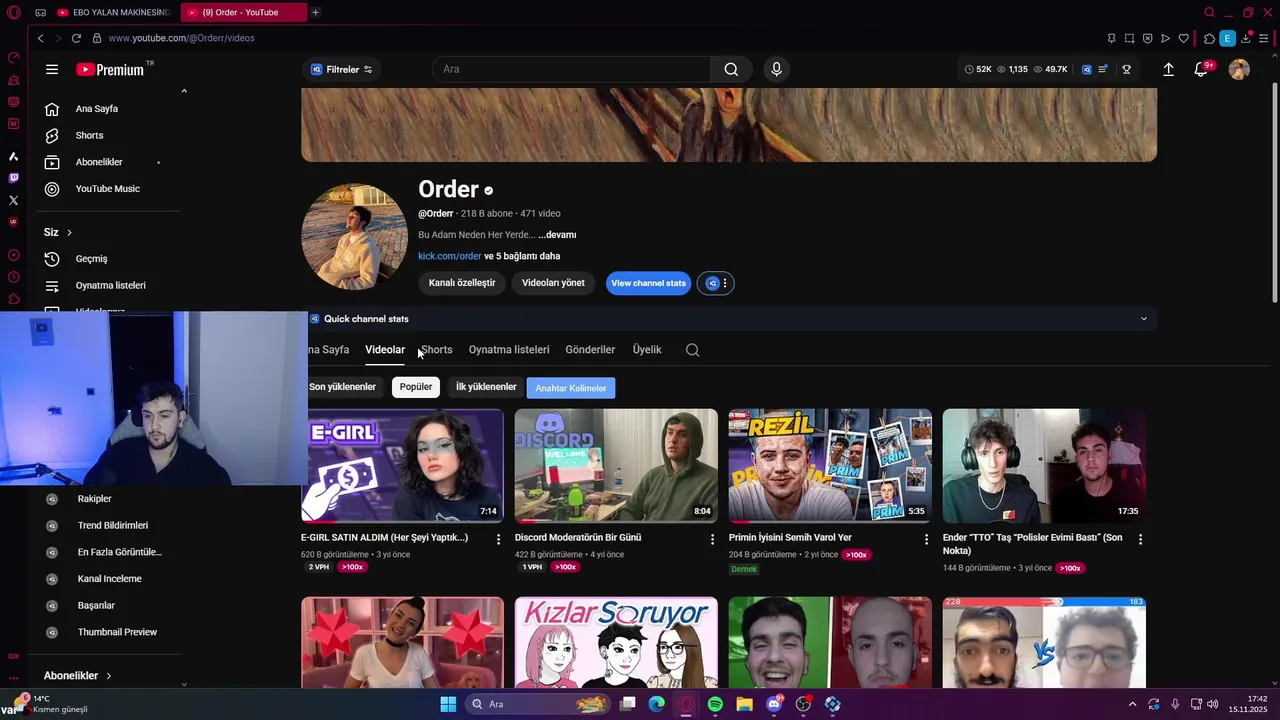The width and height of the screenshot is (1280, 720).
Task: Sort videos by İlk yüklenenler
Action: (486, 387)
